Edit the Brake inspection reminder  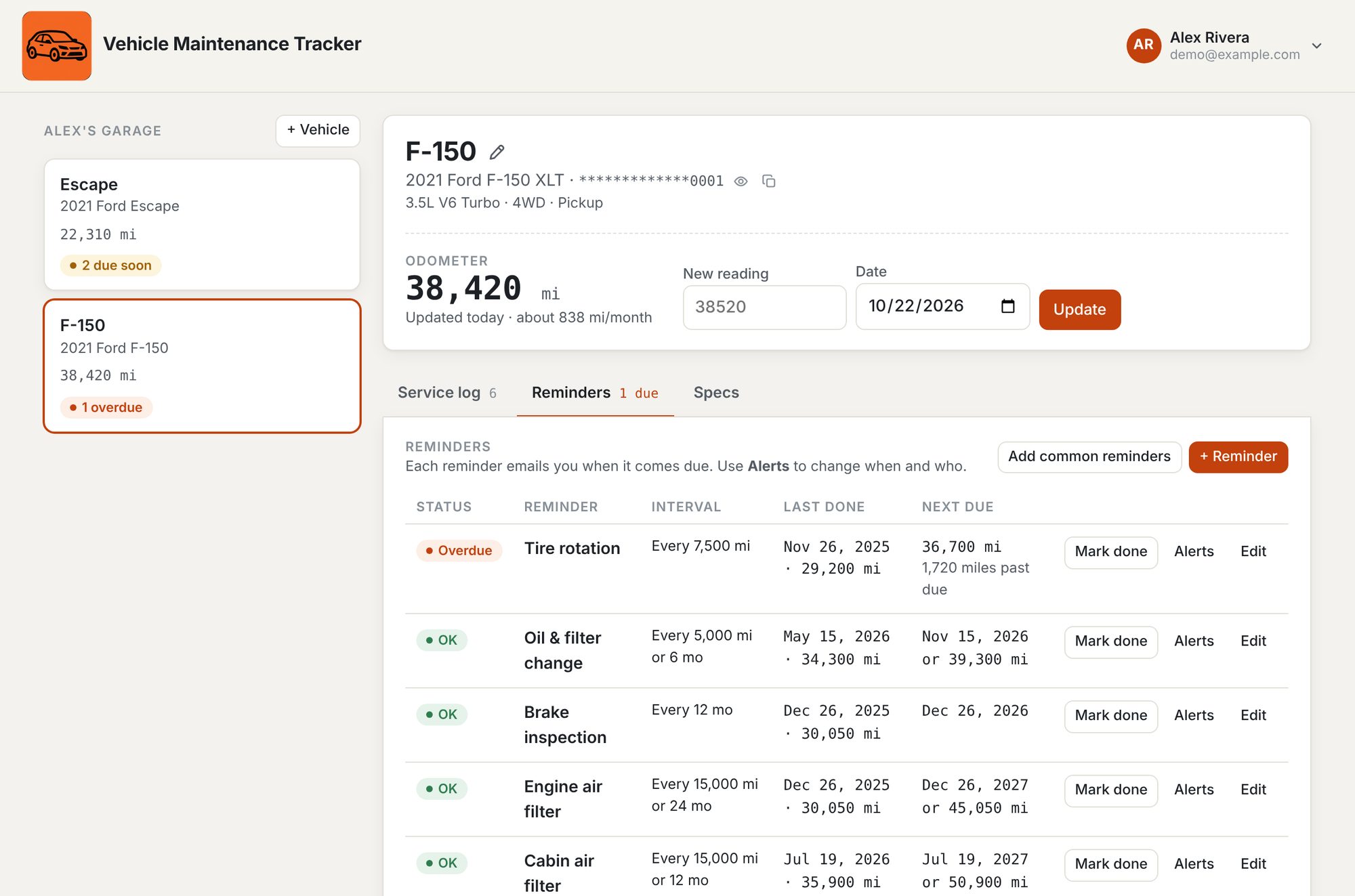[x=1253, y=716]
